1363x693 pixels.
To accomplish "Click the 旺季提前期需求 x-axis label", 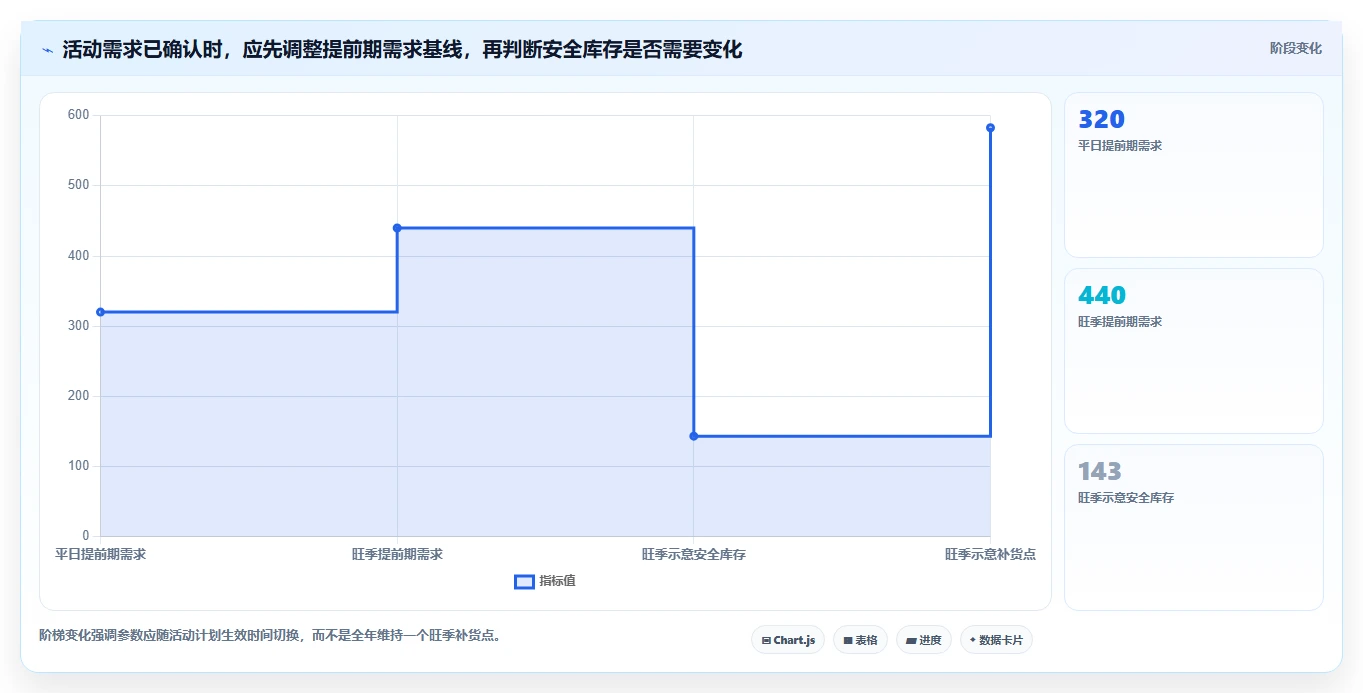I will (x=397, y=554).
